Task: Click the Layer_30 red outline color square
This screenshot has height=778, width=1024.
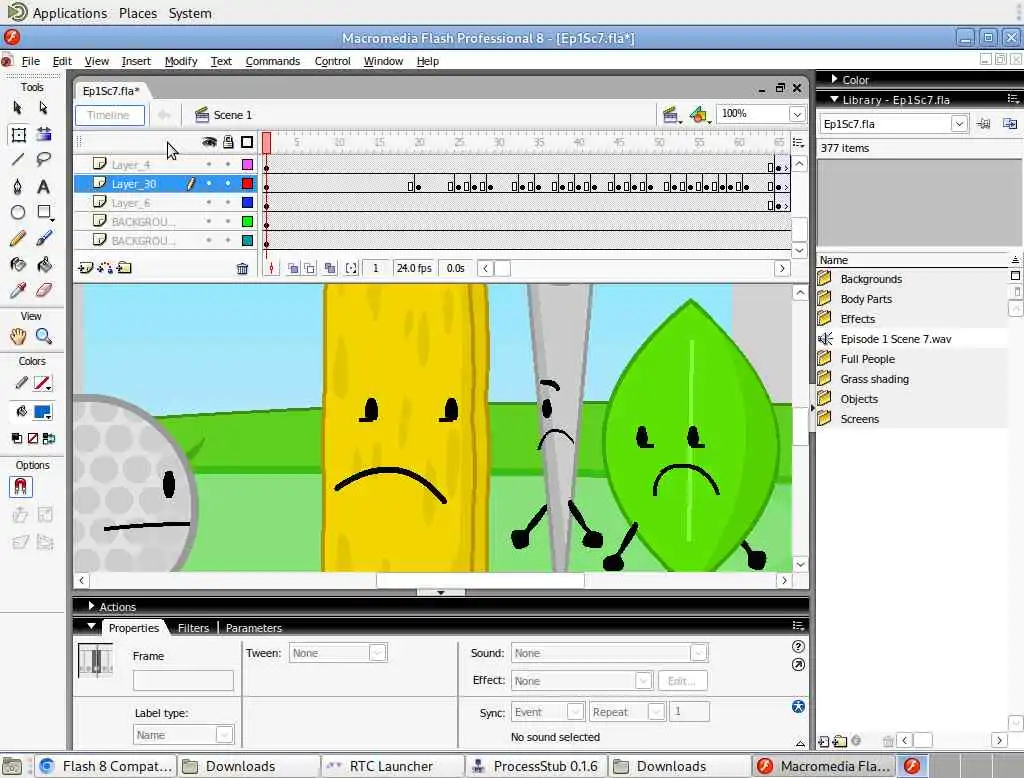Action: (x=247, y=184)
